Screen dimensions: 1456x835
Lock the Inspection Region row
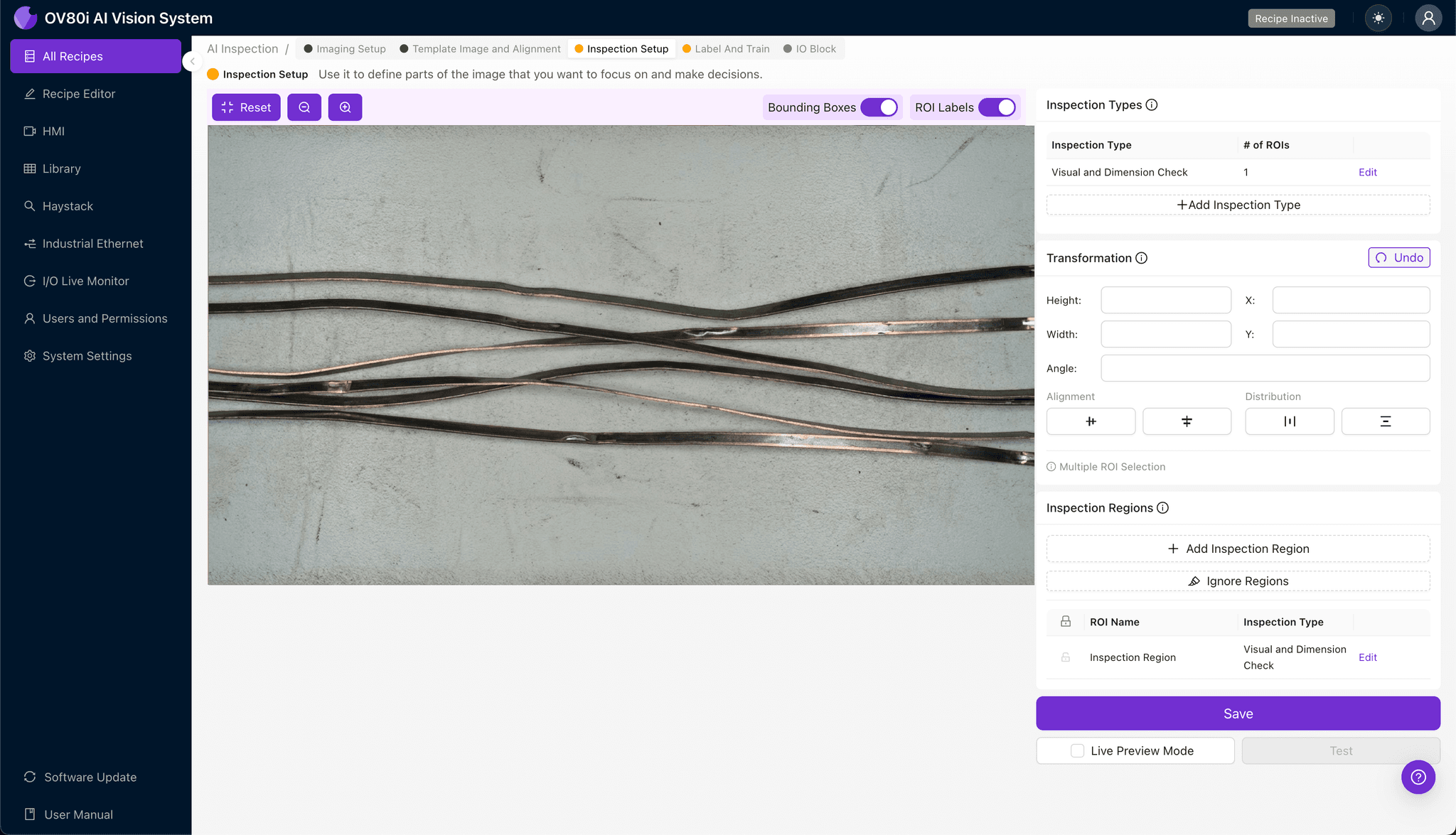1065,657
